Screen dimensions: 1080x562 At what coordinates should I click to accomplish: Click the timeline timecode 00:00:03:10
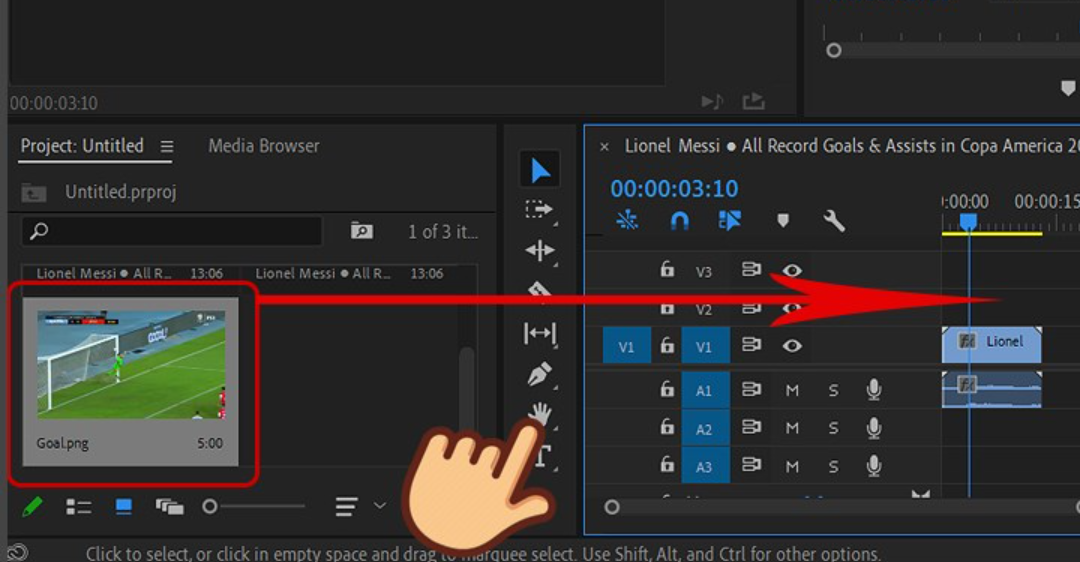coord(674,188)
